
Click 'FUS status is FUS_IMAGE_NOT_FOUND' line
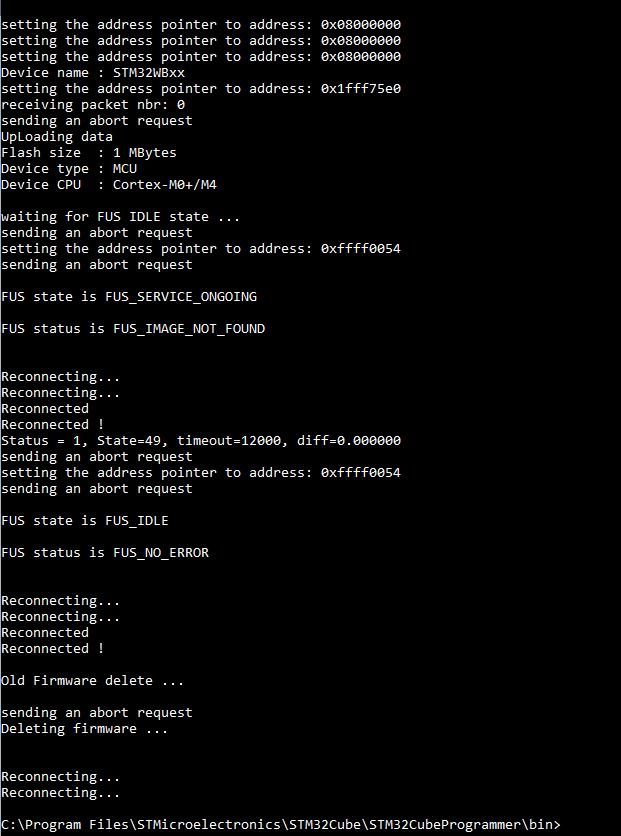133,329
